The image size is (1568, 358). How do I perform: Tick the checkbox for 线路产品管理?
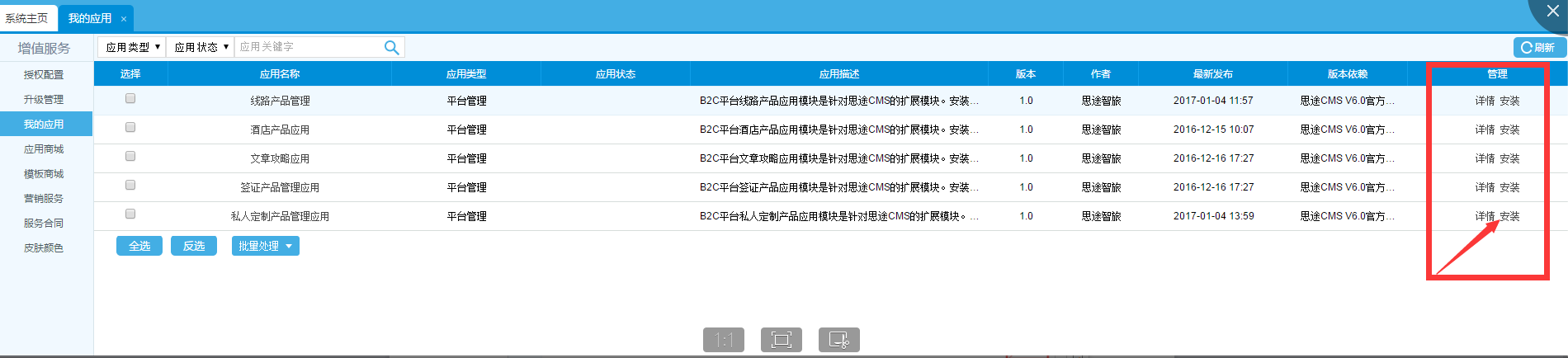coord(130,99)
